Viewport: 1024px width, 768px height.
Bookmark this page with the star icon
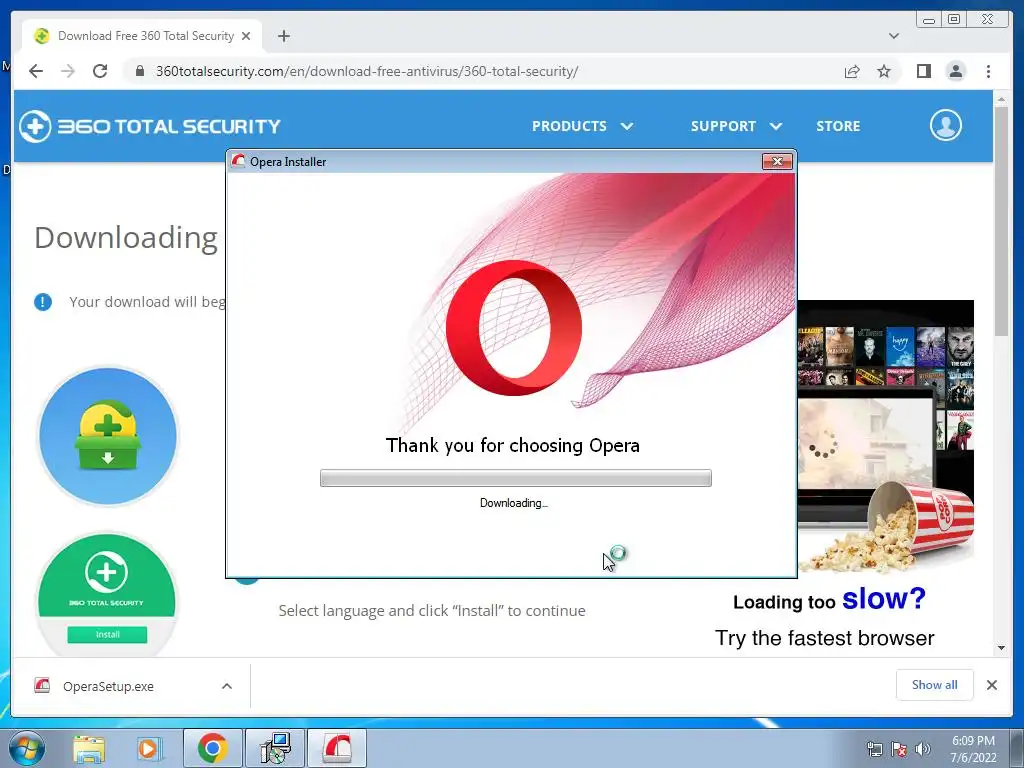point(884,71)
